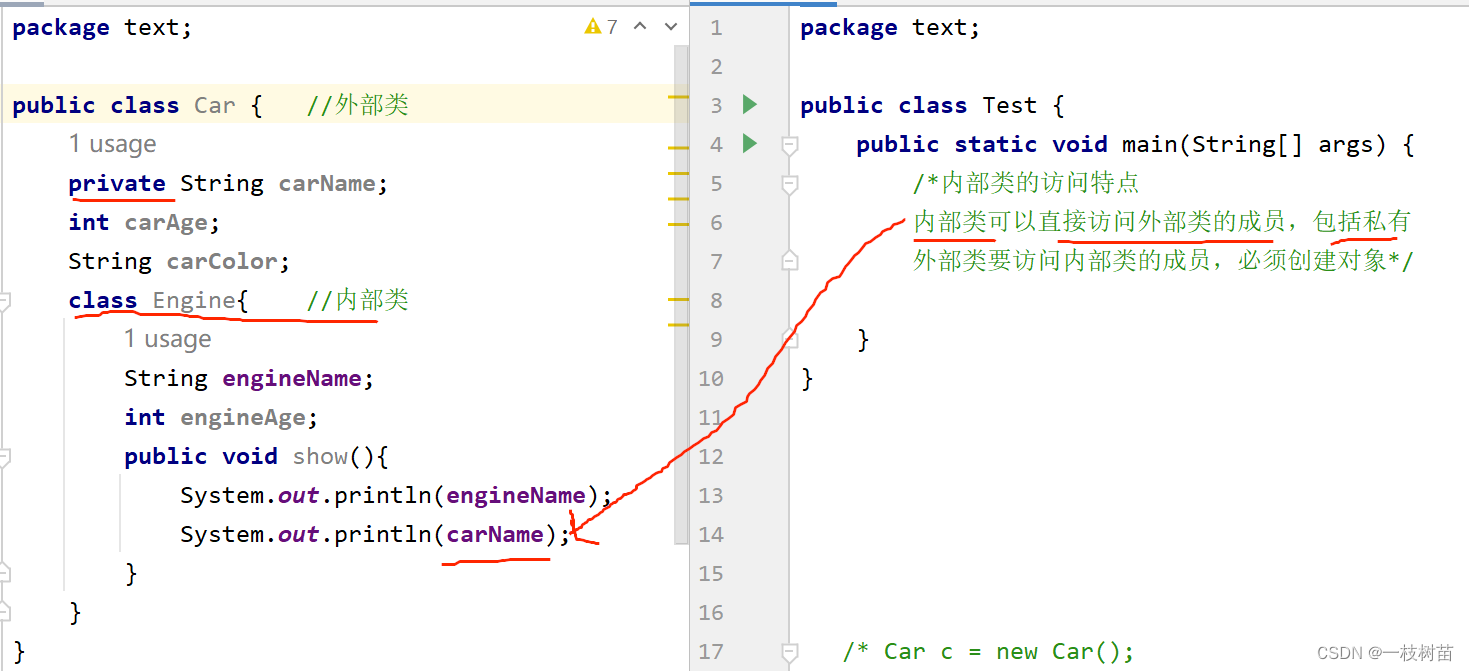Click class name 'Car' in the class declaration

(215, 106)
